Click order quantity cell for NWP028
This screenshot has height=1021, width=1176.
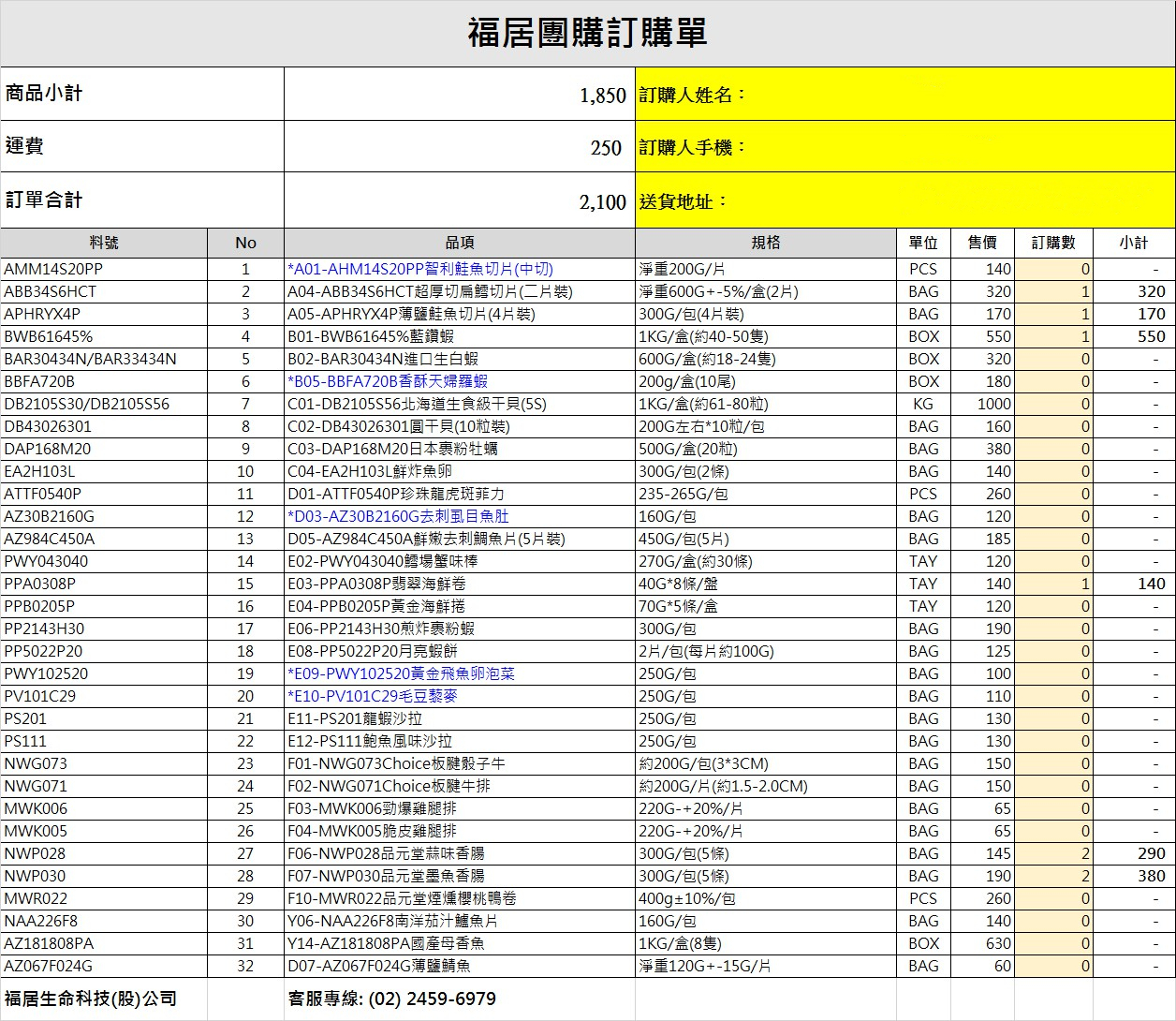[x=1053, y=853]
